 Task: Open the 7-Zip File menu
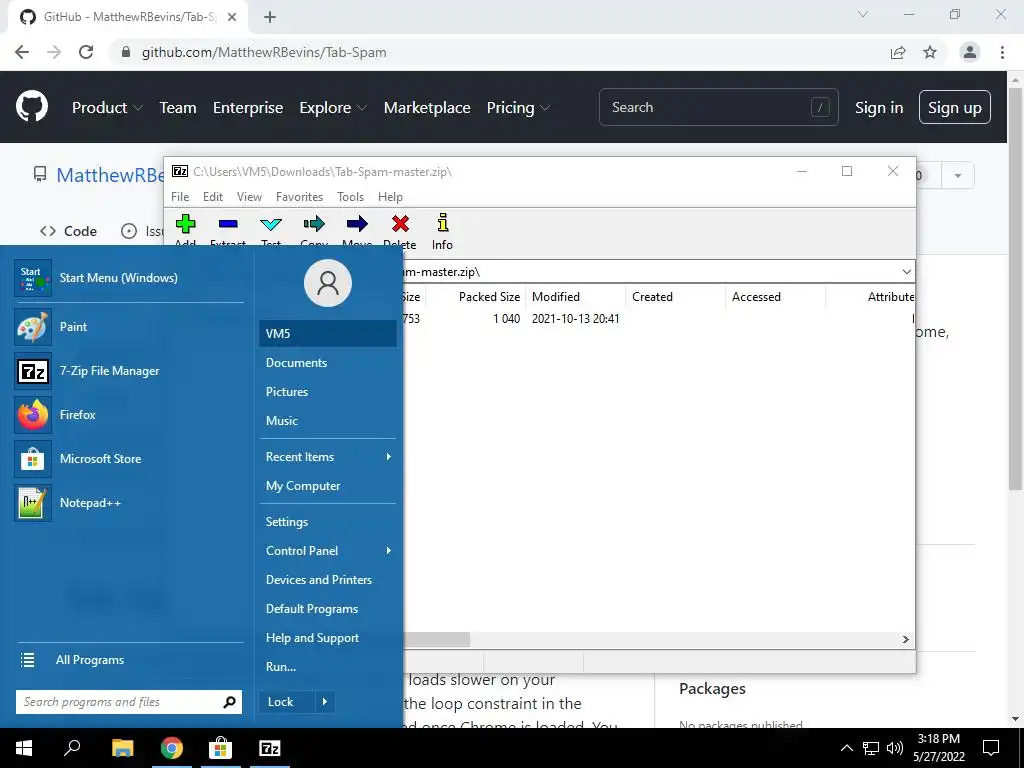(x=180, y=197)
